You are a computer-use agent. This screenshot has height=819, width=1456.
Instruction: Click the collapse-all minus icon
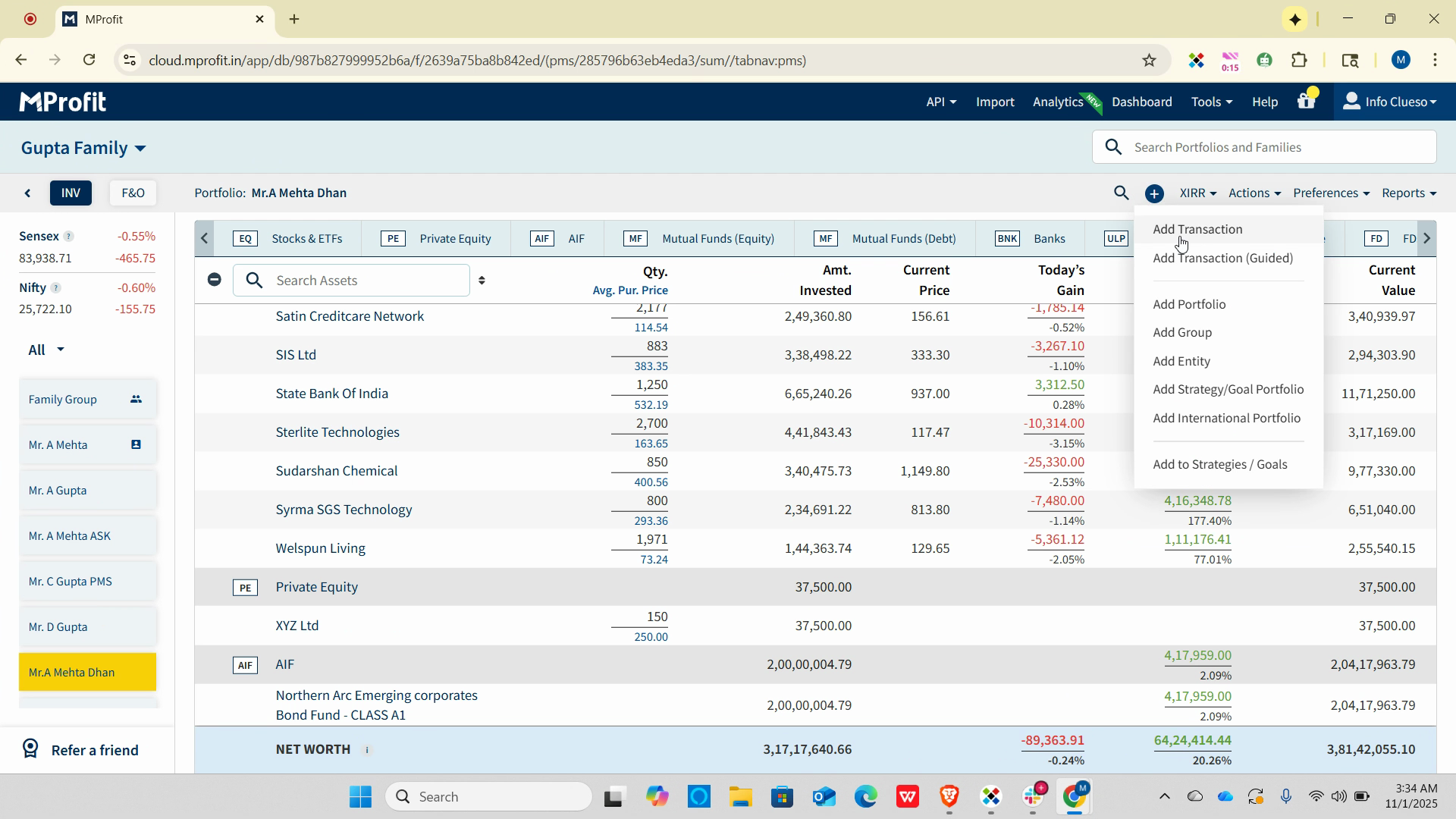(x=215, y=280)
